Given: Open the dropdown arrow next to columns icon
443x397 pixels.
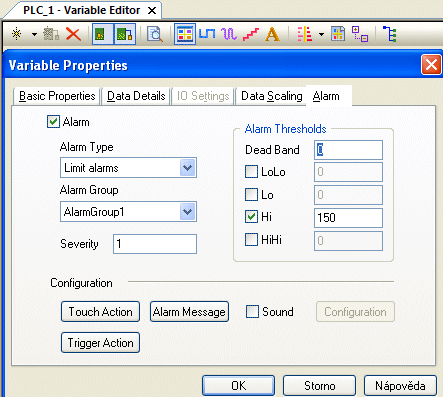Looking at the screenshot, I should click(x=321, y=34).
